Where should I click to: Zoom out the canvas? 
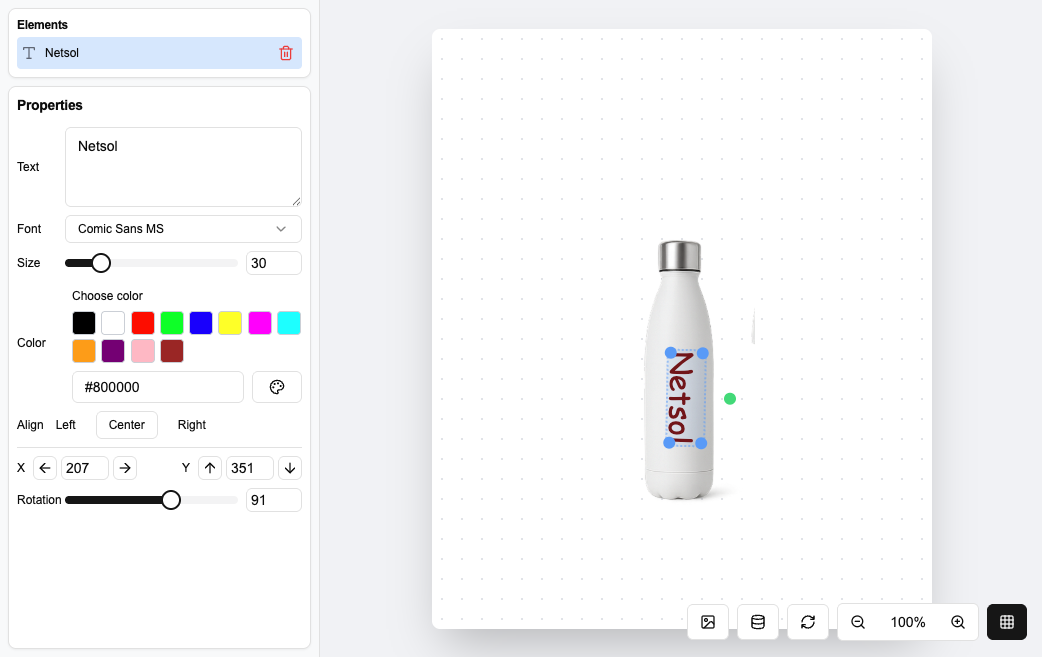[x=858, y=622]
